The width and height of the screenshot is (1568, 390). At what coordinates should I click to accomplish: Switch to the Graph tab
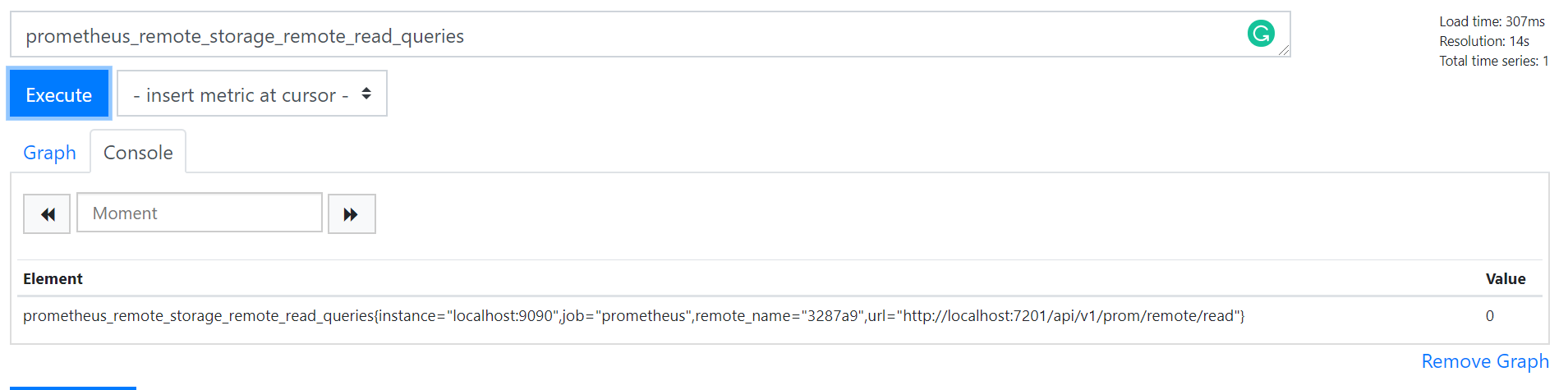[x=49, y=153]
